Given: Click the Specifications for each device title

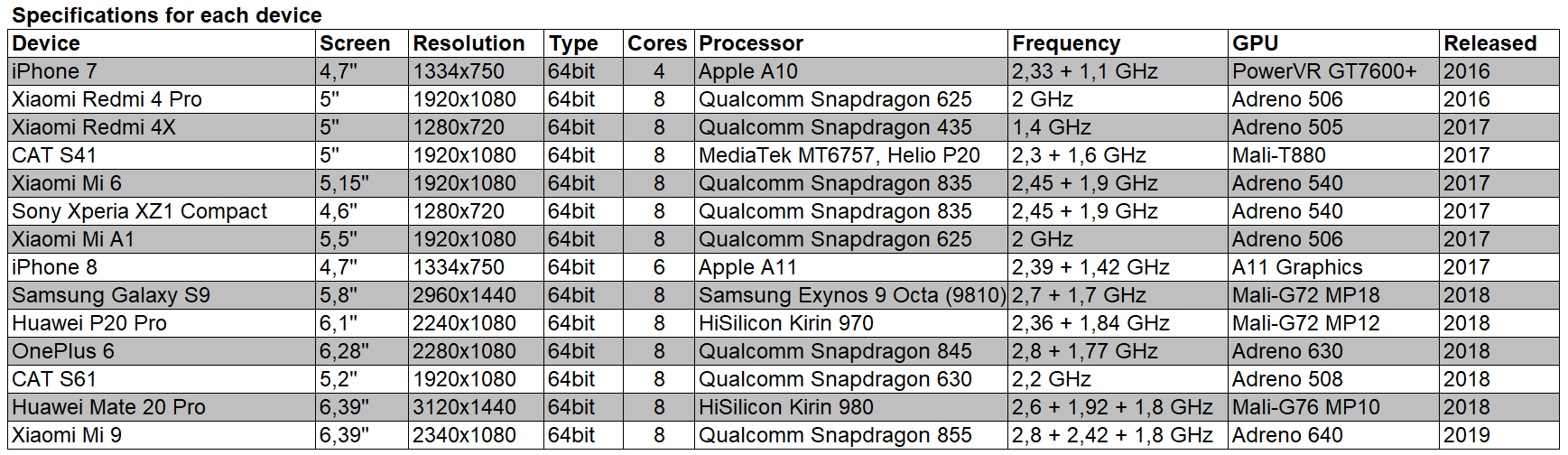Looking at the screenshot, I should [x=167, y=15].
